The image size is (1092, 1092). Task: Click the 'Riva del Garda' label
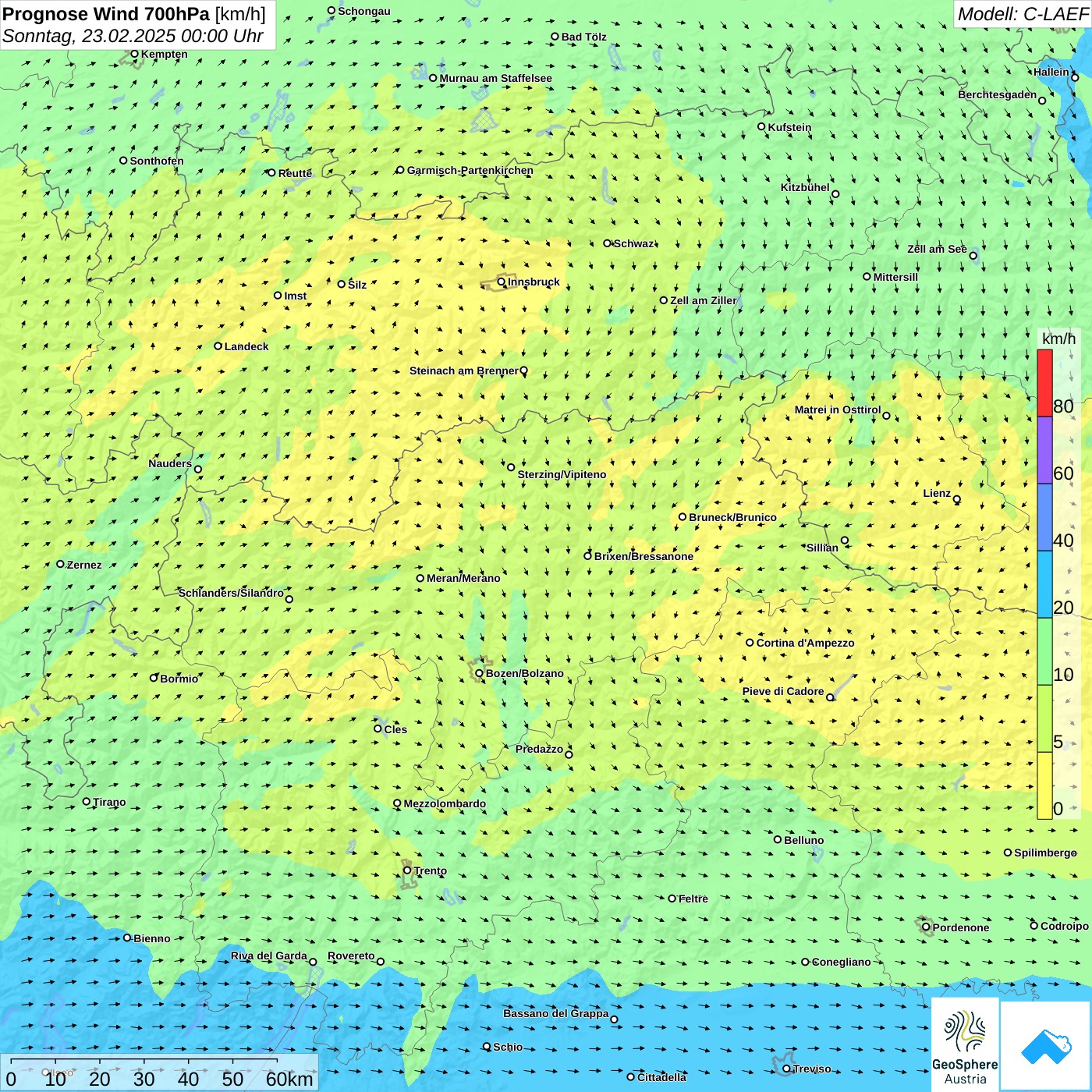click(x=269, y=955)
